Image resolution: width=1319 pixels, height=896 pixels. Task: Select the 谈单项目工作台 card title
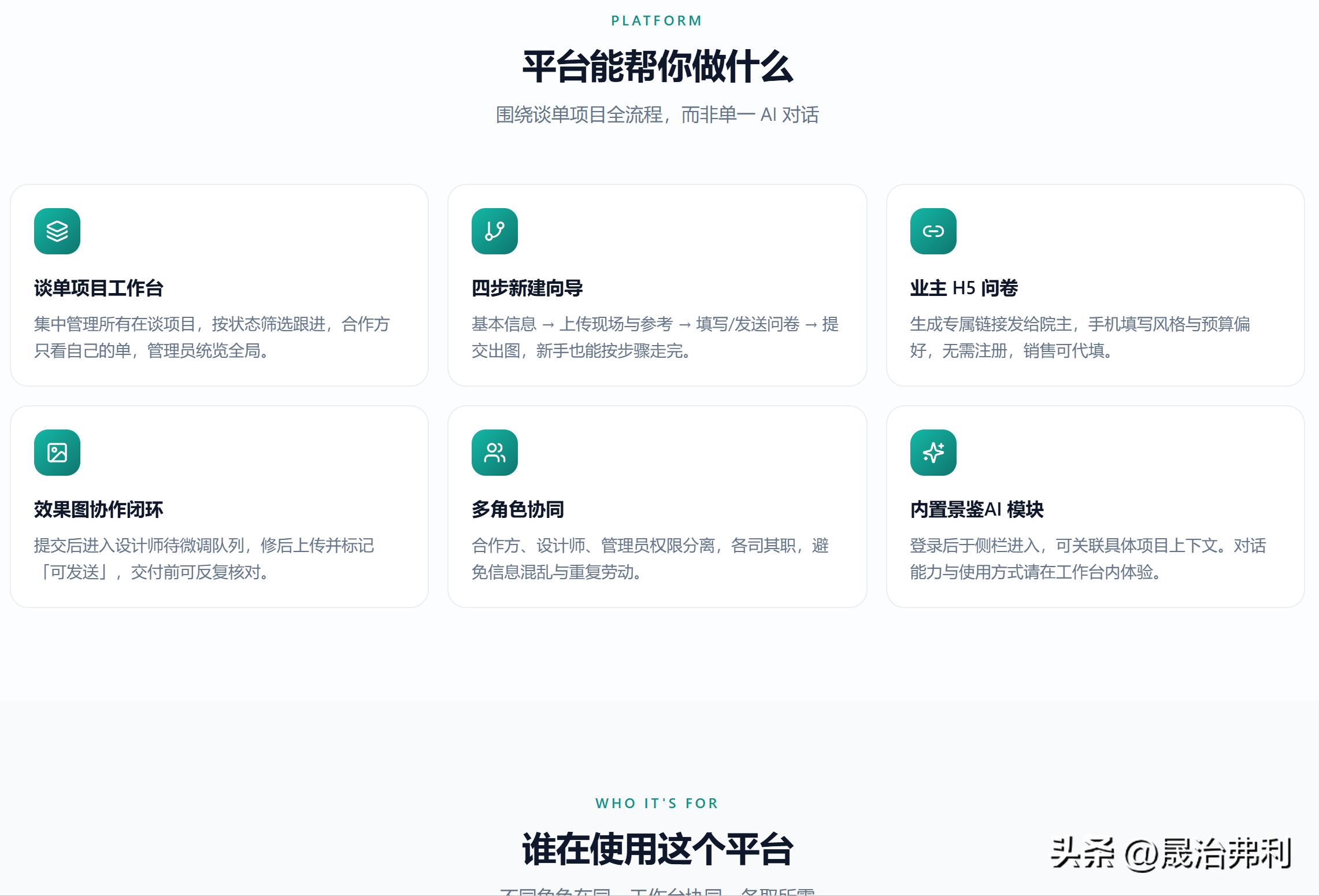[99, 288]
